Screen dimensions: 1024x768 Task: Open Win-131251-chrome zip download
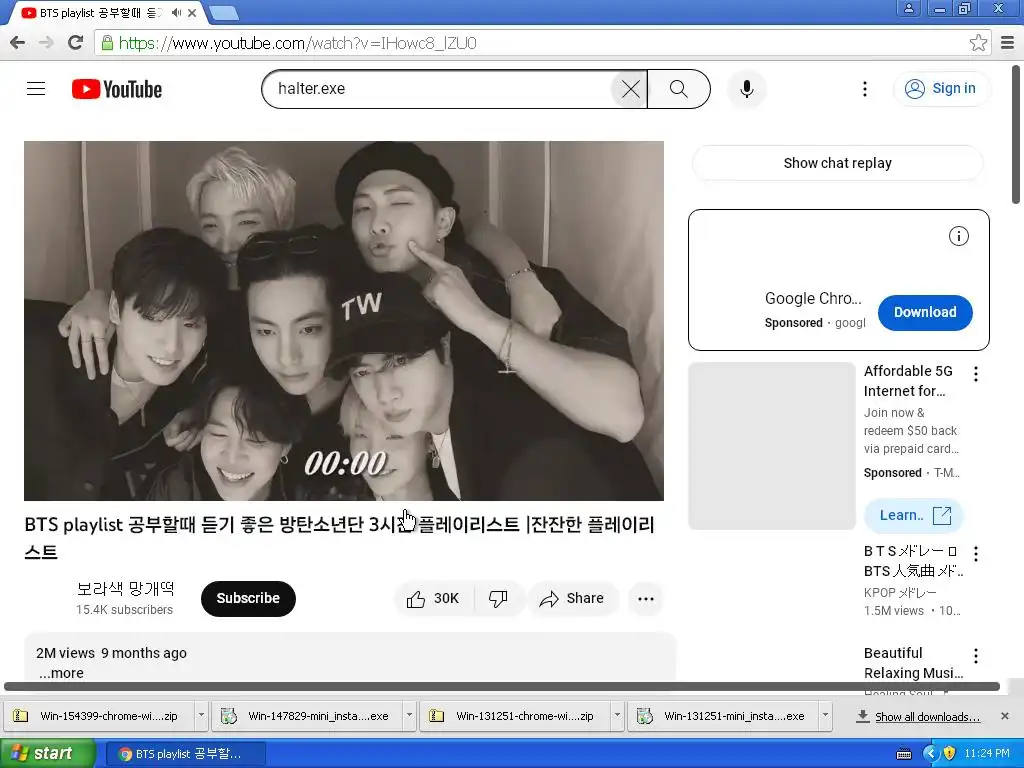[x=515, y=716]
